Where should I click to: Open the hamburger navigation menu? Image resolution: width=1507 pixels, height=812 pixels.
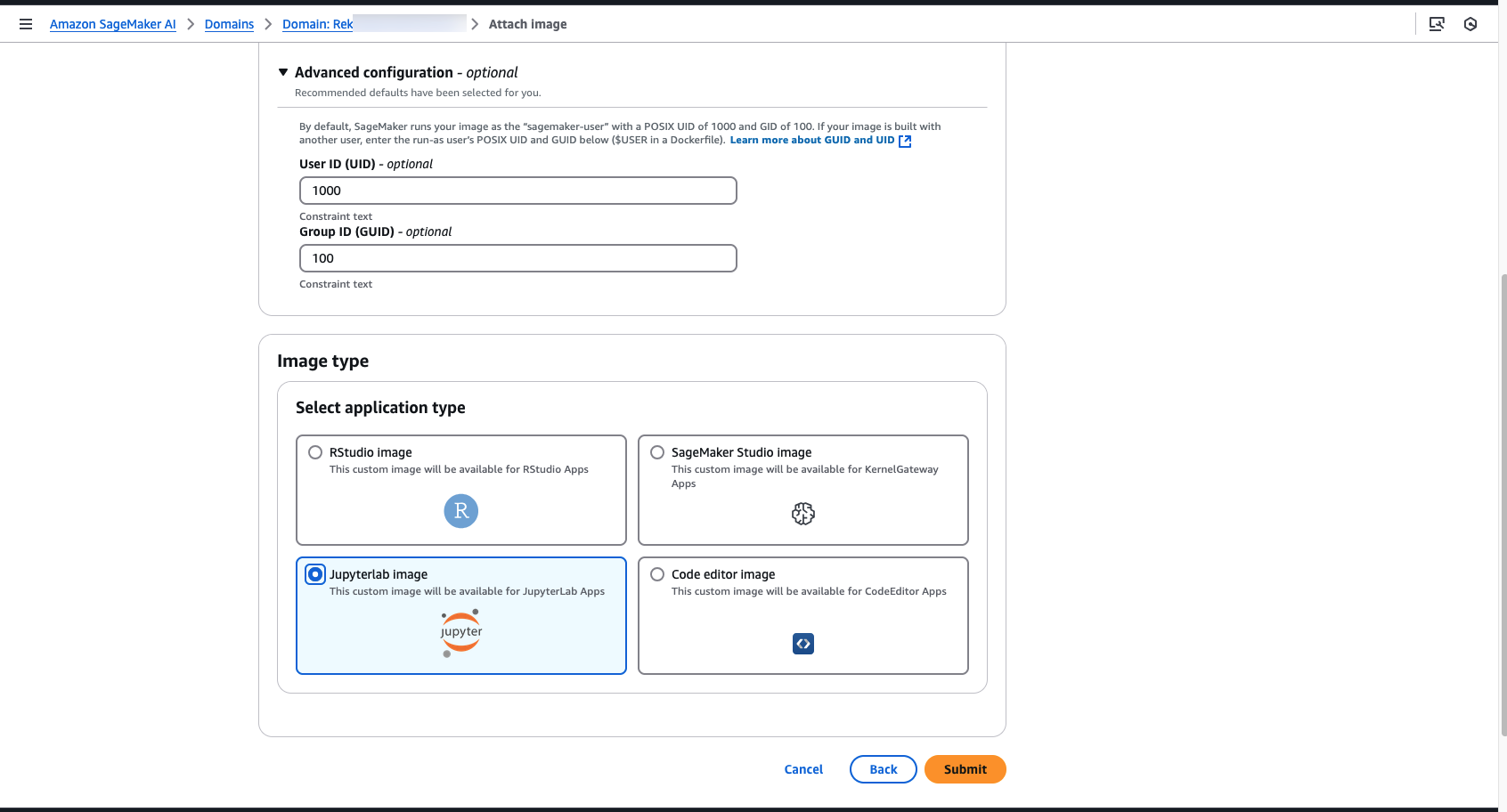(x=26, y=24)
